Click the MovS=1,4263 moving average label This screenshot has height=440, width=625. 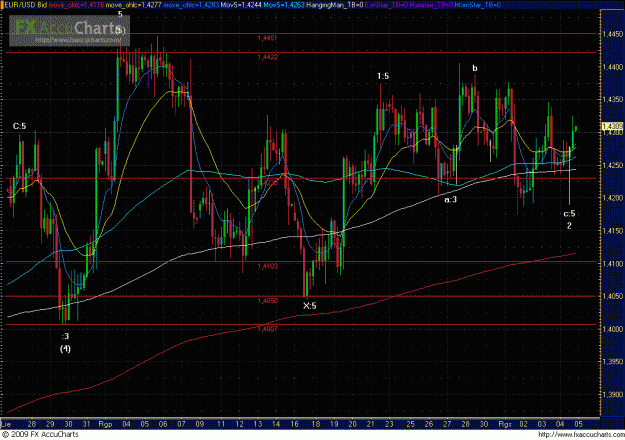click(282, 5)
